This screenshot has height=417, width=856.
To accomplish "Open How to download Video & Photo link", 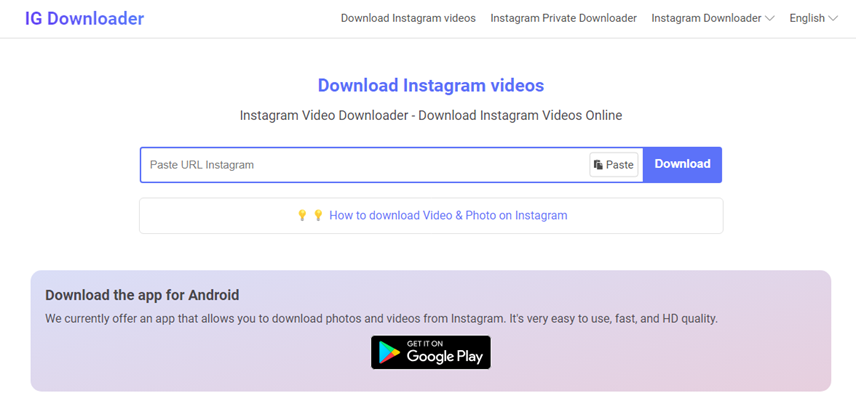I will click(448, 215).
